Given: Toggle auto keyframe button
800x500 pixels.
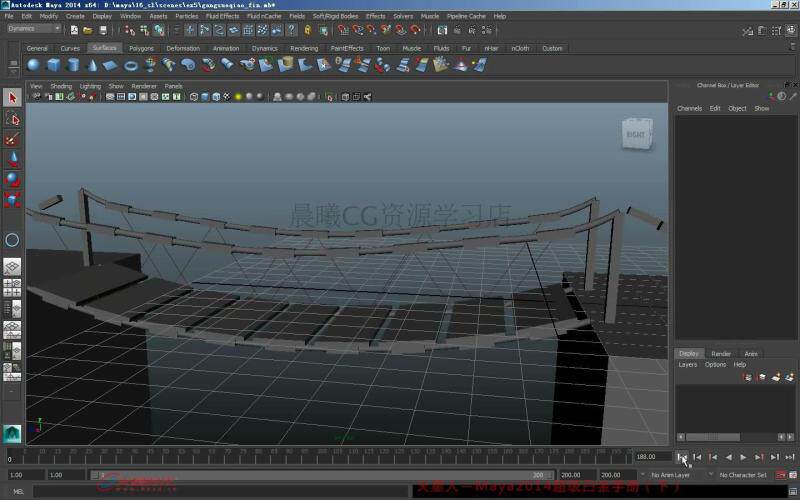Looking at the screenshot, I should 781,475.
